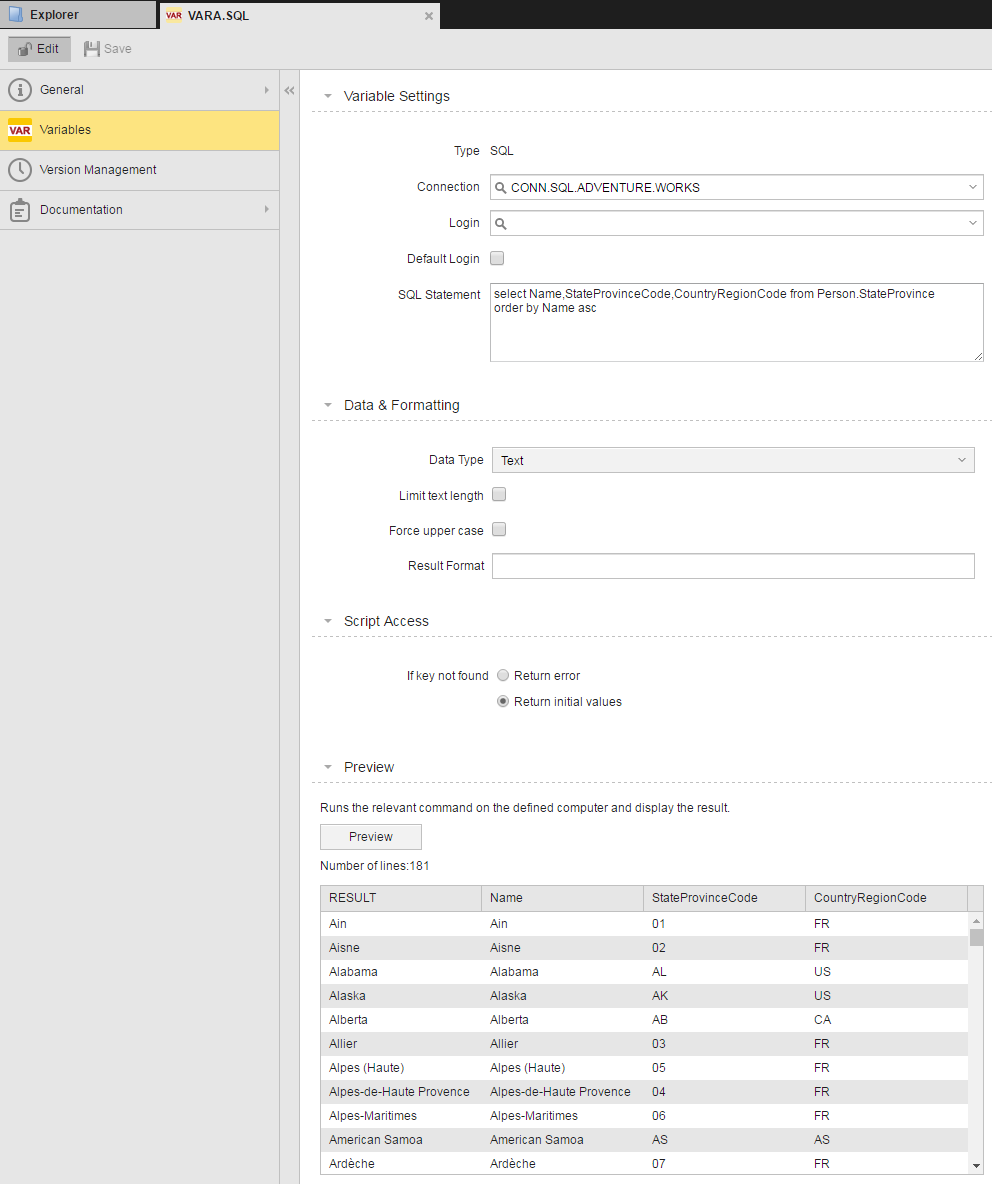993x1184 pixels.
Task: Click the preview table scrollbar down arrow
Action: pos(976,1166)
